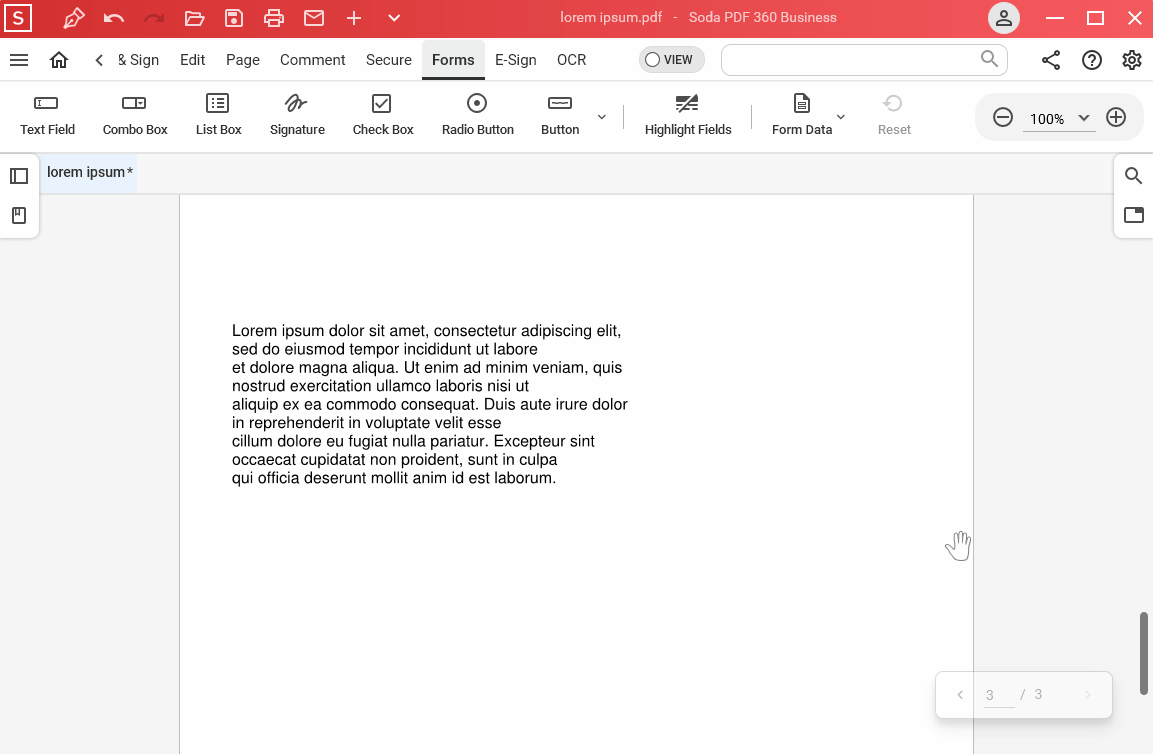The height and width of the screenshot is (754, 1153).
Task: Open the right-side search panel
Action: 1133,176
